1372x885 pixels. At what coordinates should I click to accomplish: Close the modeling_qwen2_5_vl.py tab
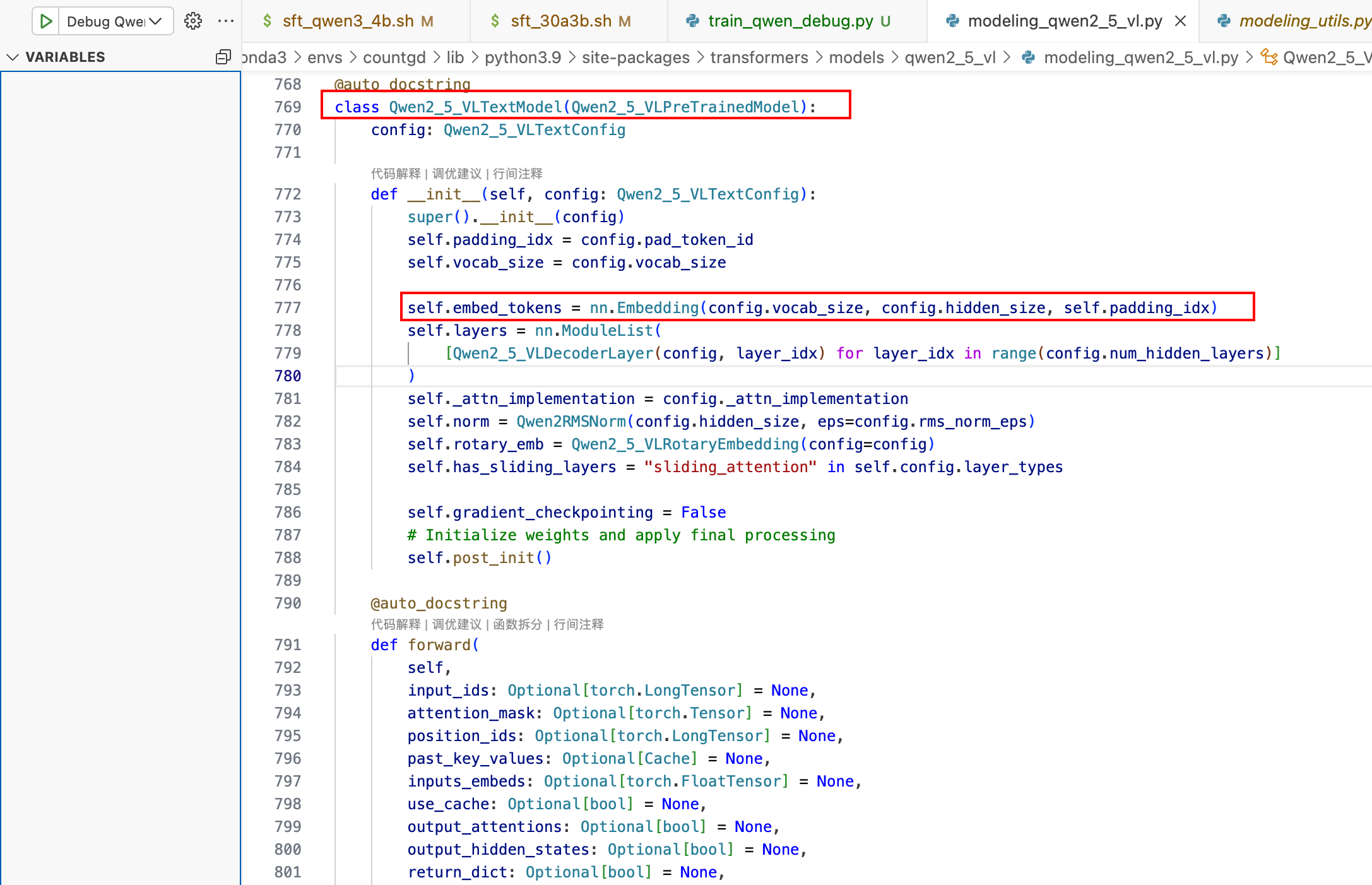(x=1180, y=21)
